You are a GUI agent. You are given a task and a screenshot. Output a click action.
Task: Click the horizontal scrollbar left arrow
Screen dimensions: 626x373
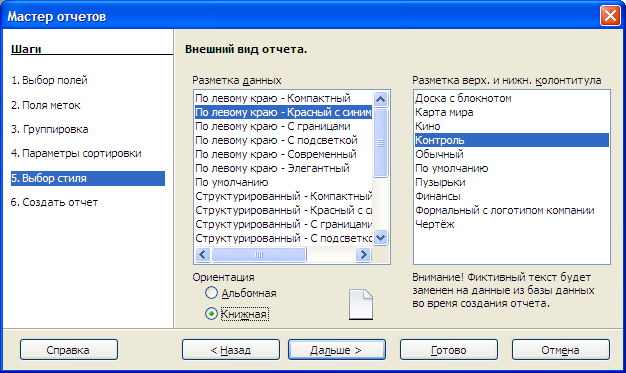pos(203,254)
